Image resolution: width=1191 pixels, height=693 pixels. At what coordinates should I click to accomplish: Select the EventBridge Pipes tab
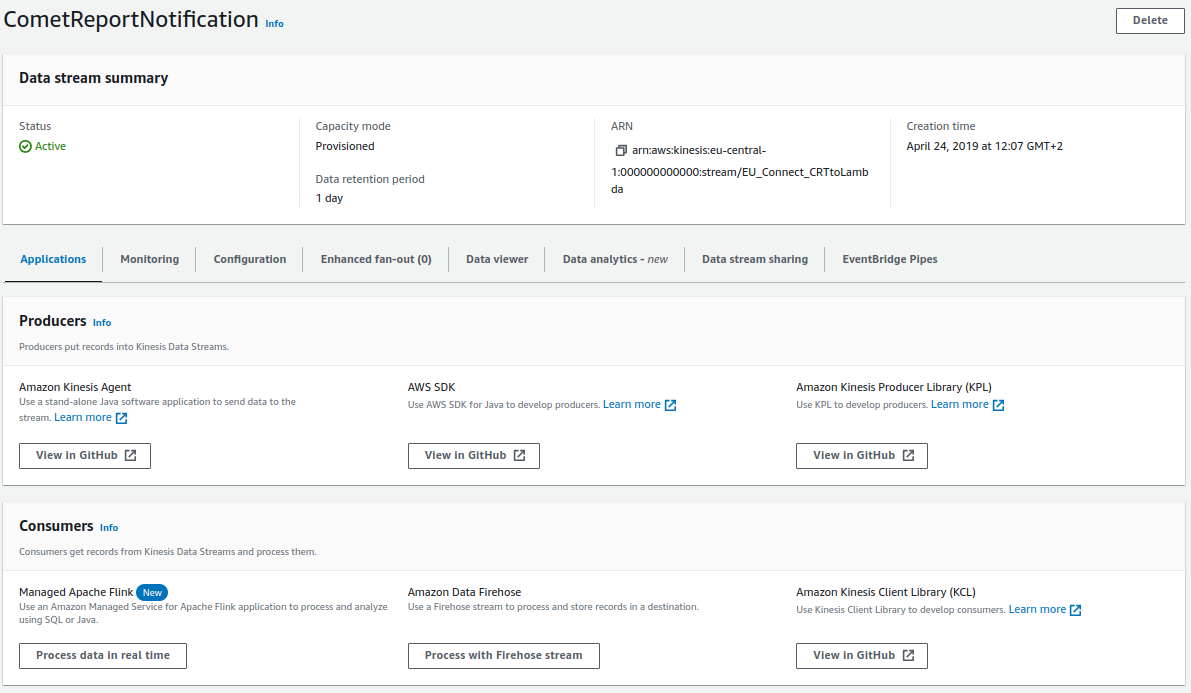coord(889,259)
